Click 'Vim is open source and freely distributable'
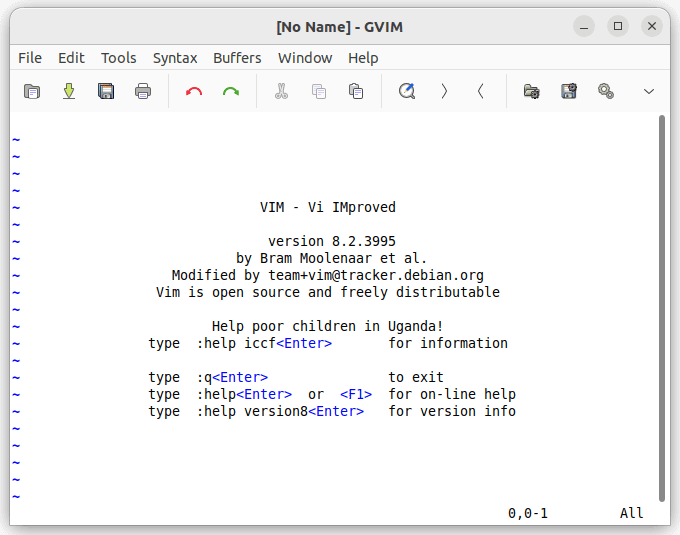The image size is (680, 535). (328, 292)
